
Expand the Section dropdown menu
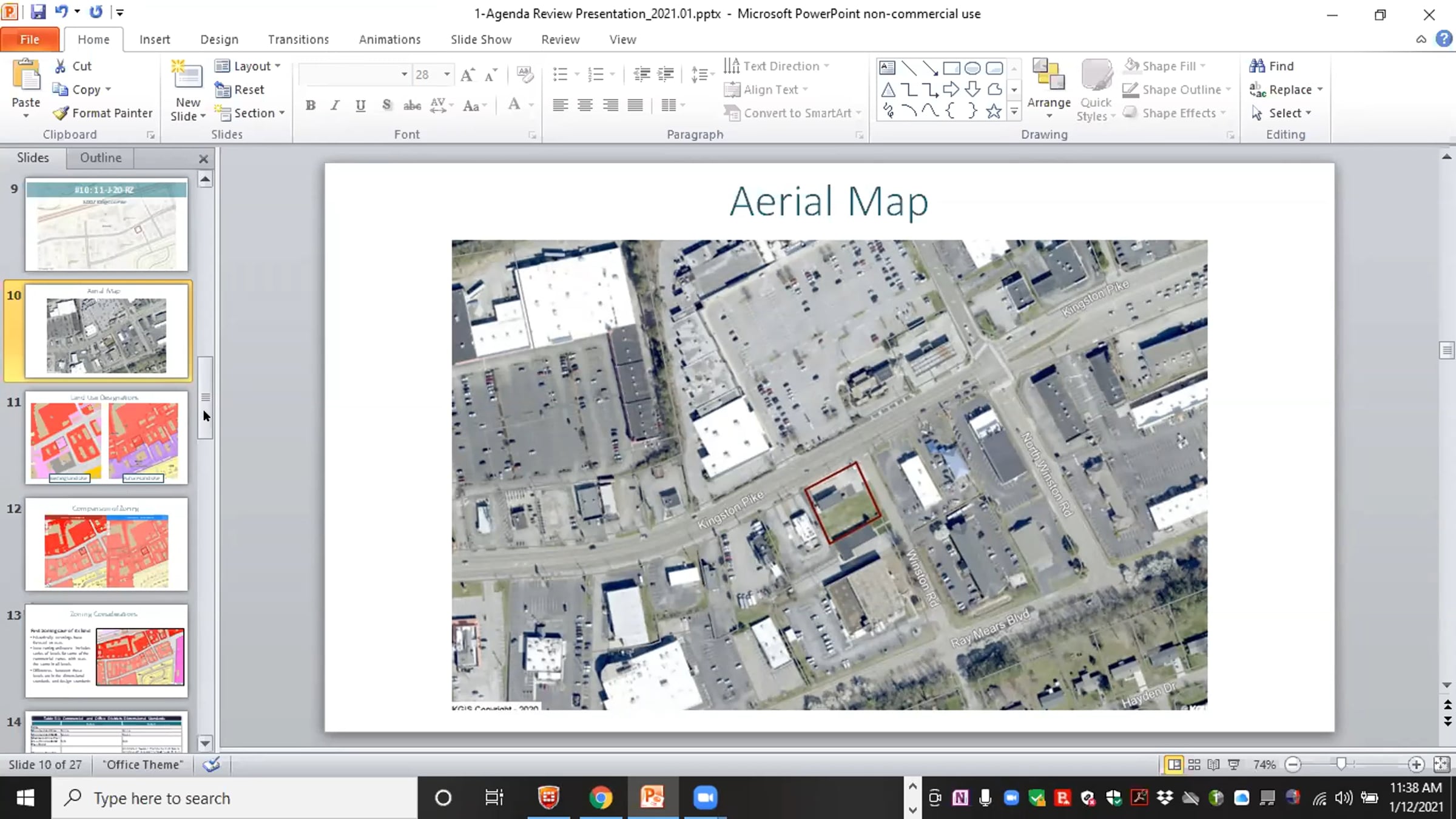[x=250, y=113]
